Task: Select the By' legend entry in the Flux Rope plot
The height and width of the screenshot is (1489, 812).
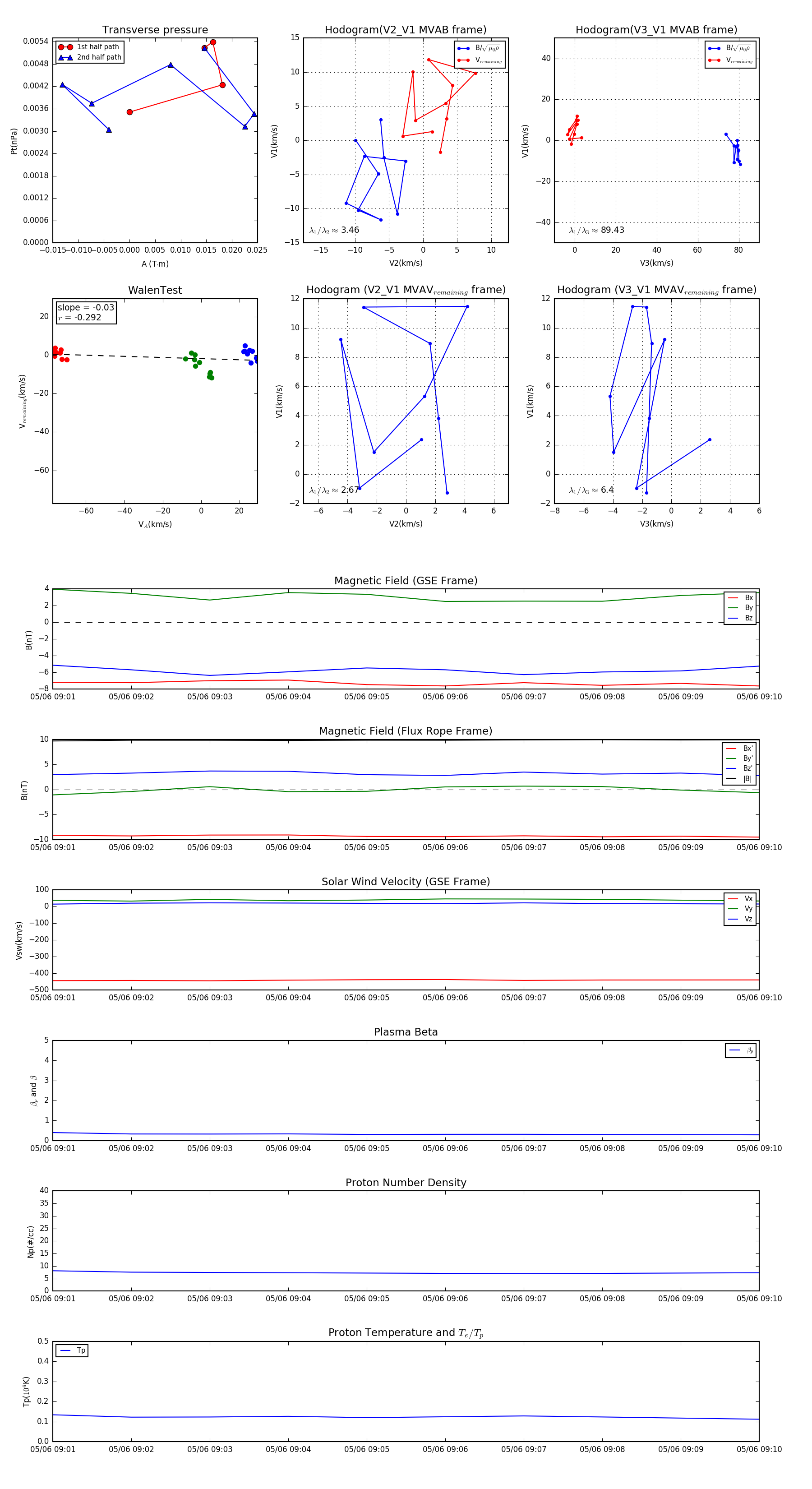Action: click(740, 758)
